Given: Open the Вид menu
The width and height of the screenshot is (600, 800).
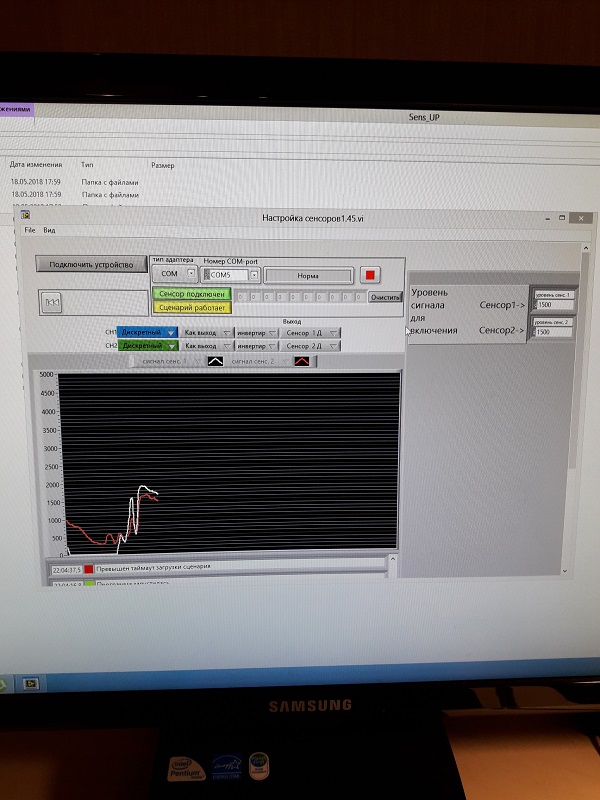Looking at the screenshot, I should click(x=49, y=230).
